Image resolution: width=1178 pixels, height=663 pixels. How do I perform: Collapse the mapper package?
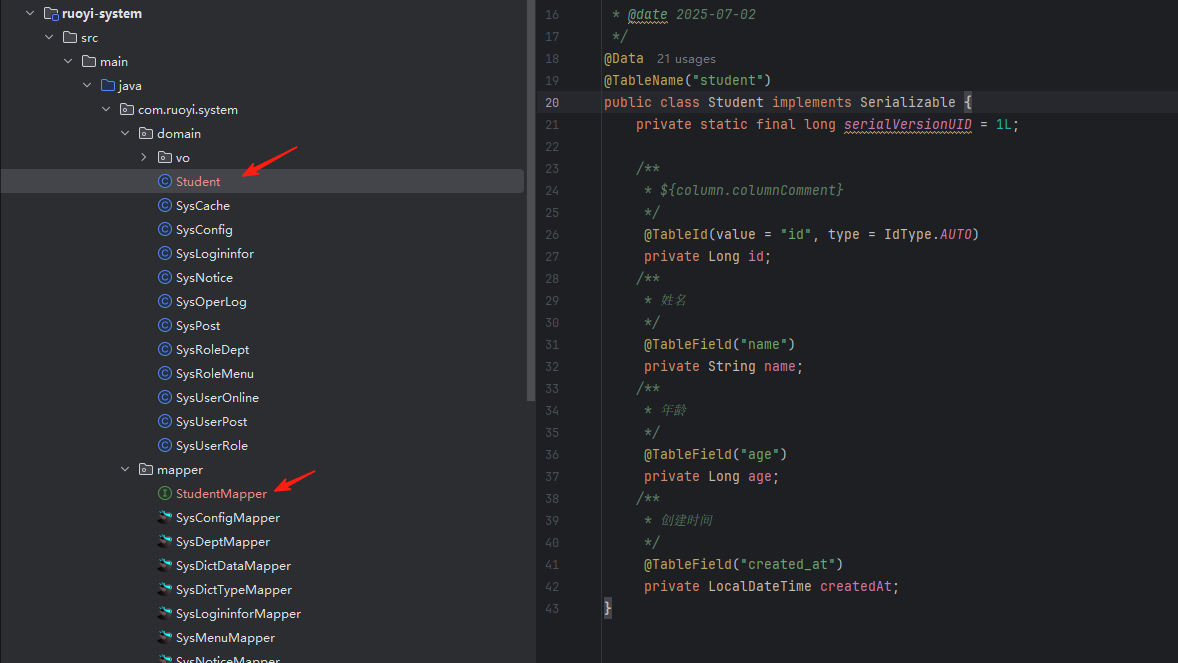[x=125, y=469]
